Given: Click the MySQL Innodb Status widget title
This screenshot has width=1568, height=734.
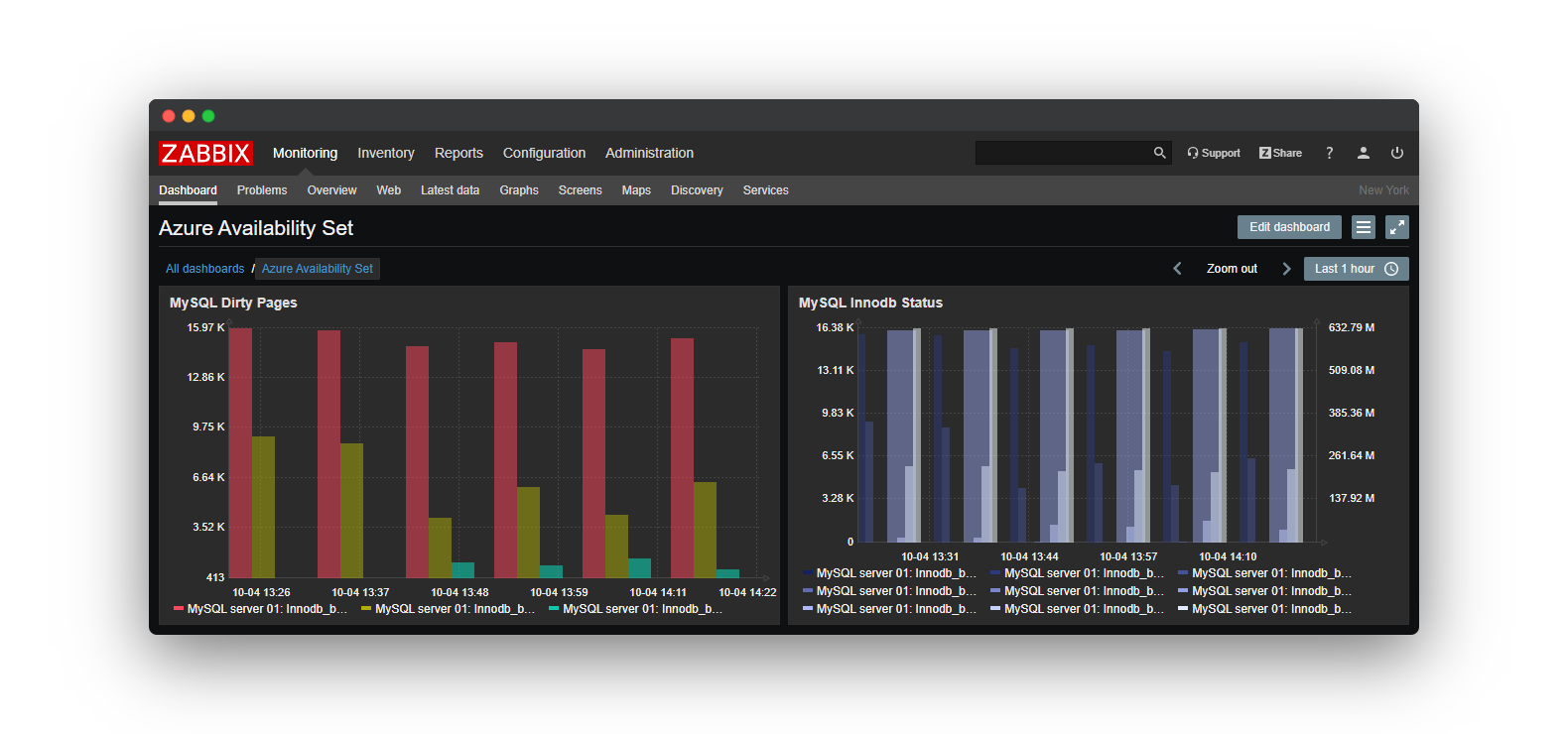Looking at the screenshot, I should [x=870, y=303].
